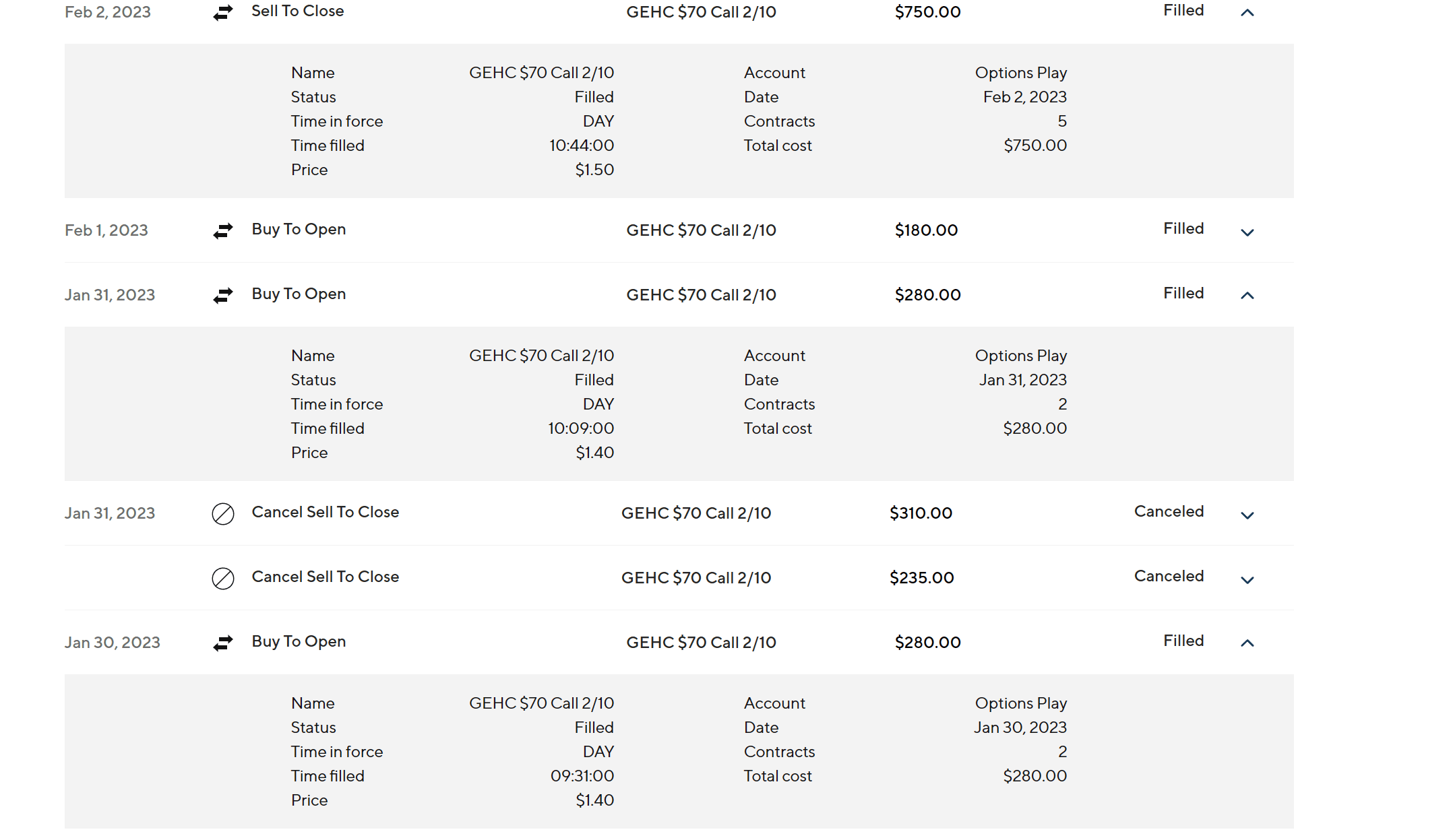Screen dimensions: 1451x840
Task: Click the $180.00 order amount
Action: click(926, 230)
